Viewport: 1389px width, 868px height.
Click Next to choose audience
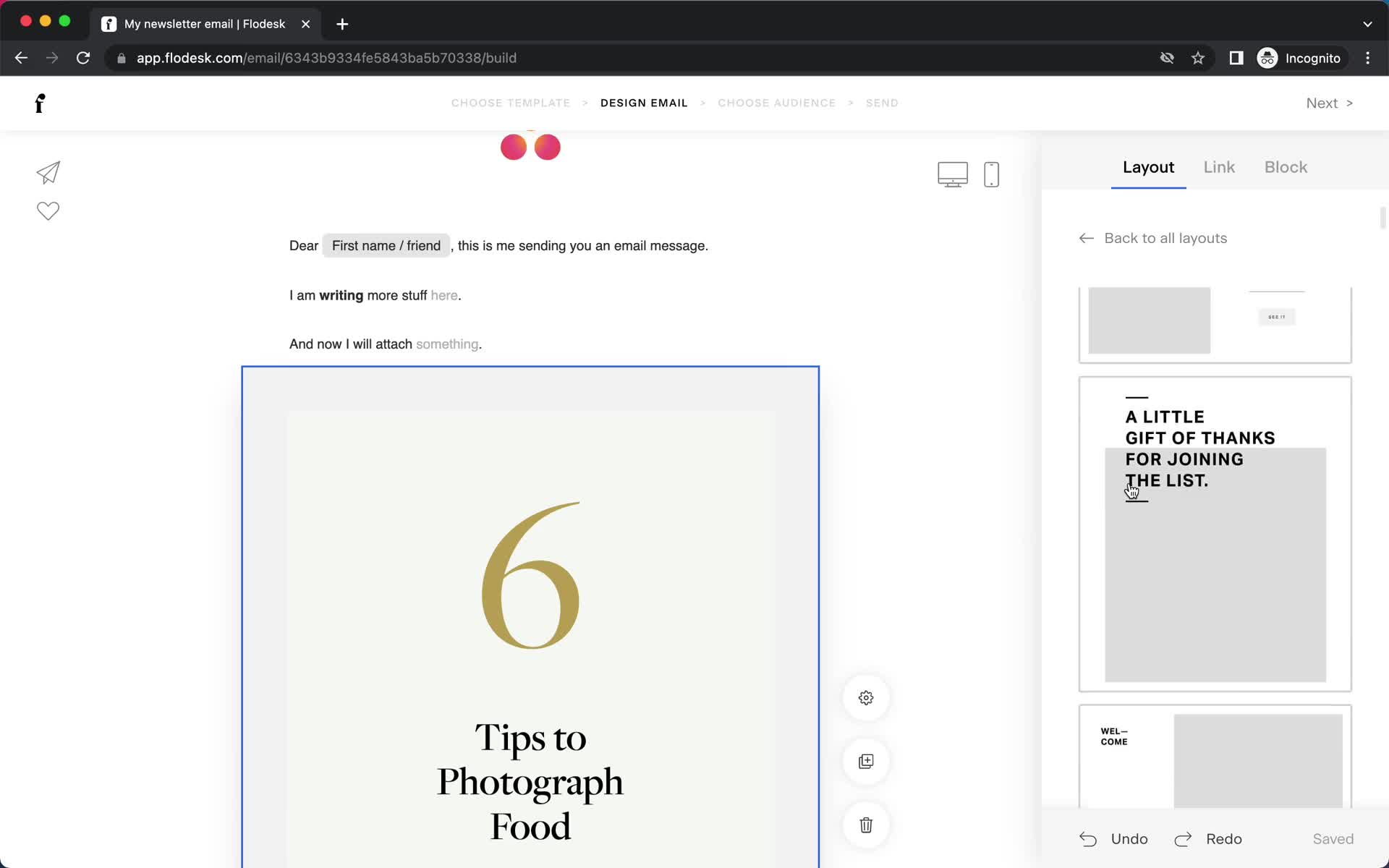(x=1329, y=102)
